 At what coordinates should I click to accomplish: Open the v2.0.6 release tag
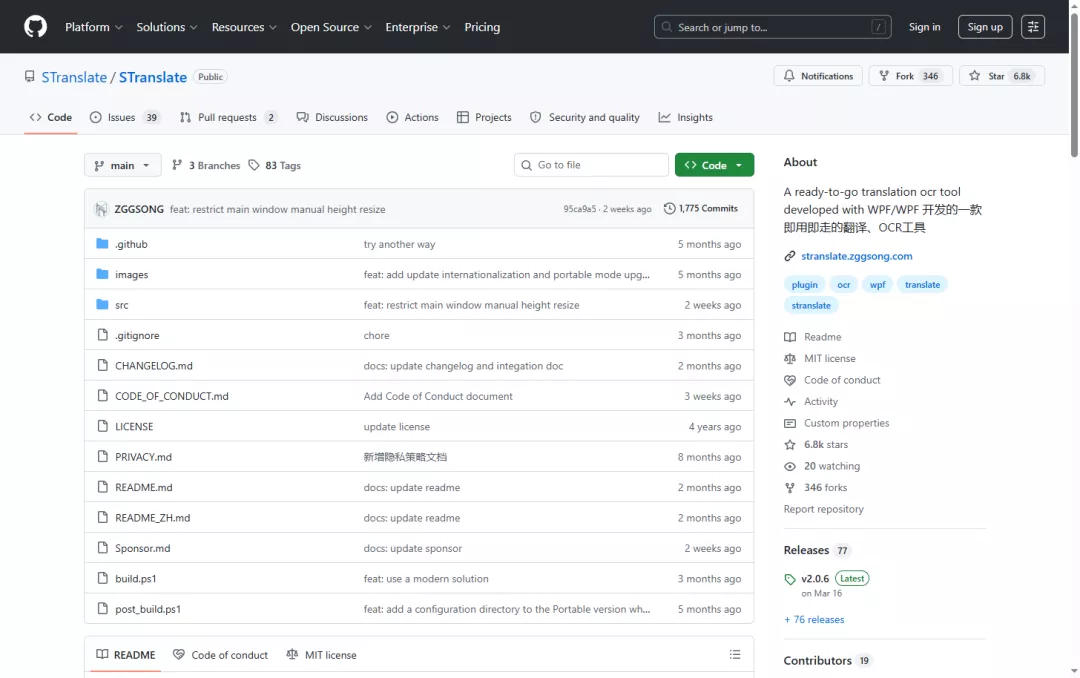815,579
